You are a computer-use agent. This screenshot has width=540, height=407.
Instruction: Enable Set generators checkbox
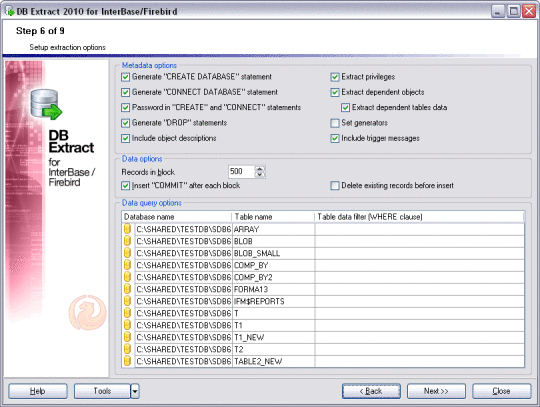(x=335, y=123)
